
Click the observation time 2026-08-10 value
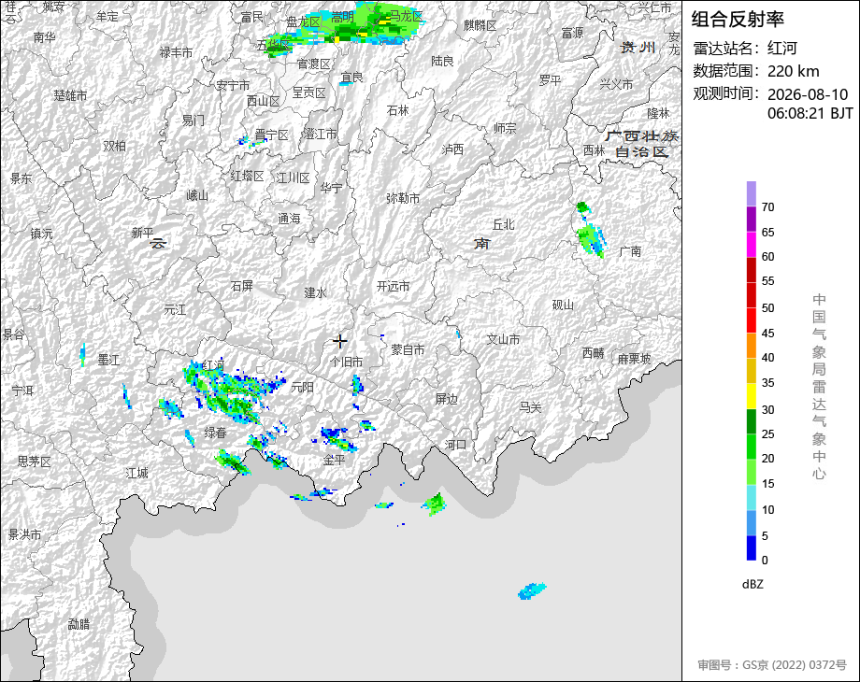coord(807,94)
